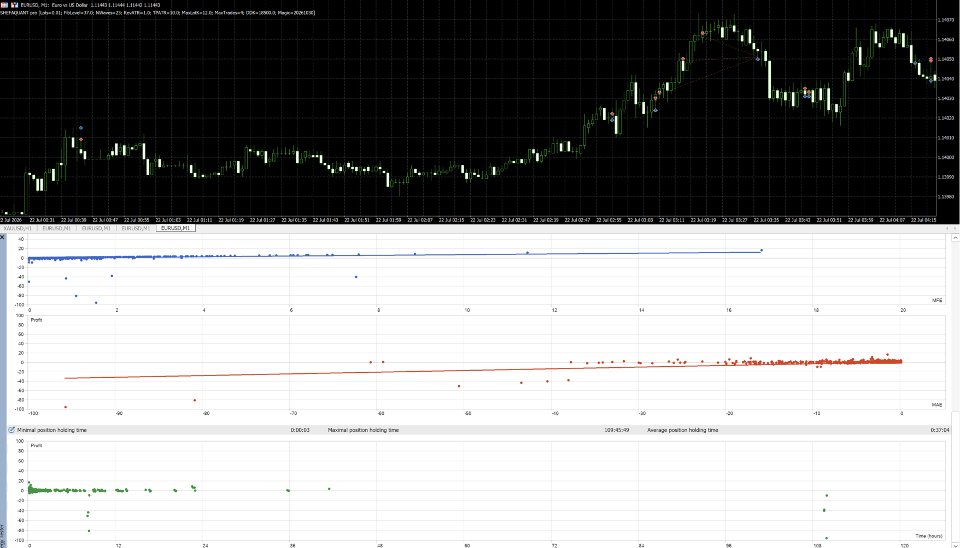
Task: Click the MFE axis label
Action: pyautogui.click(x=937, y=300)
